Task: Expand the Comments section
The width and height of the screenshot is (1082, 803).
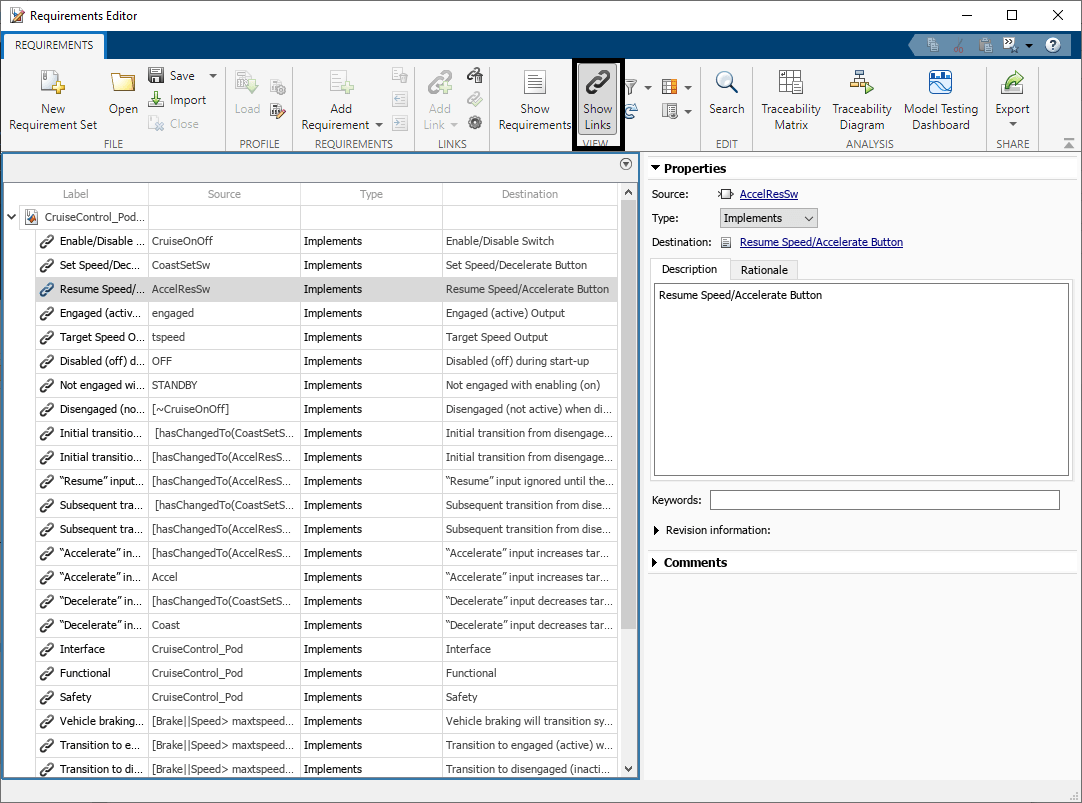Action: pos(656,563)
